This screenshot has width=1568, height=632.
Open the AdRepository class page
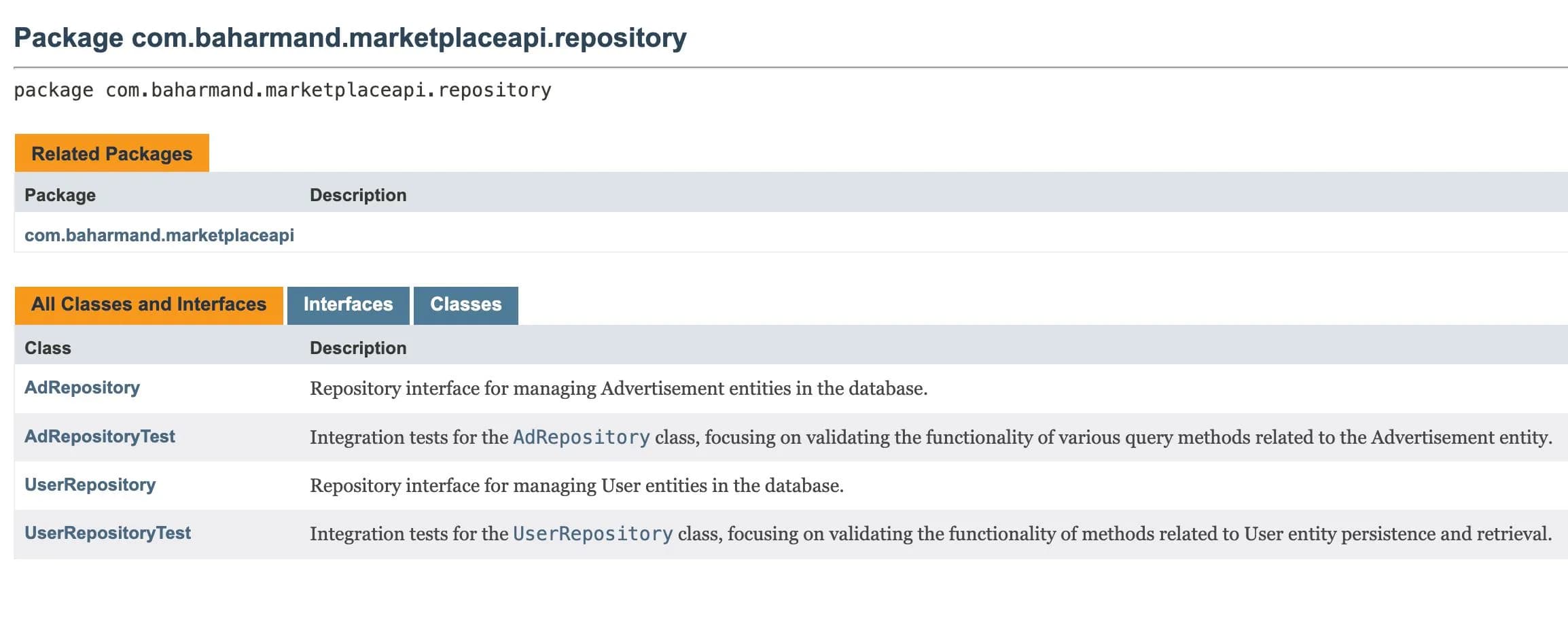tap(82, 387)
